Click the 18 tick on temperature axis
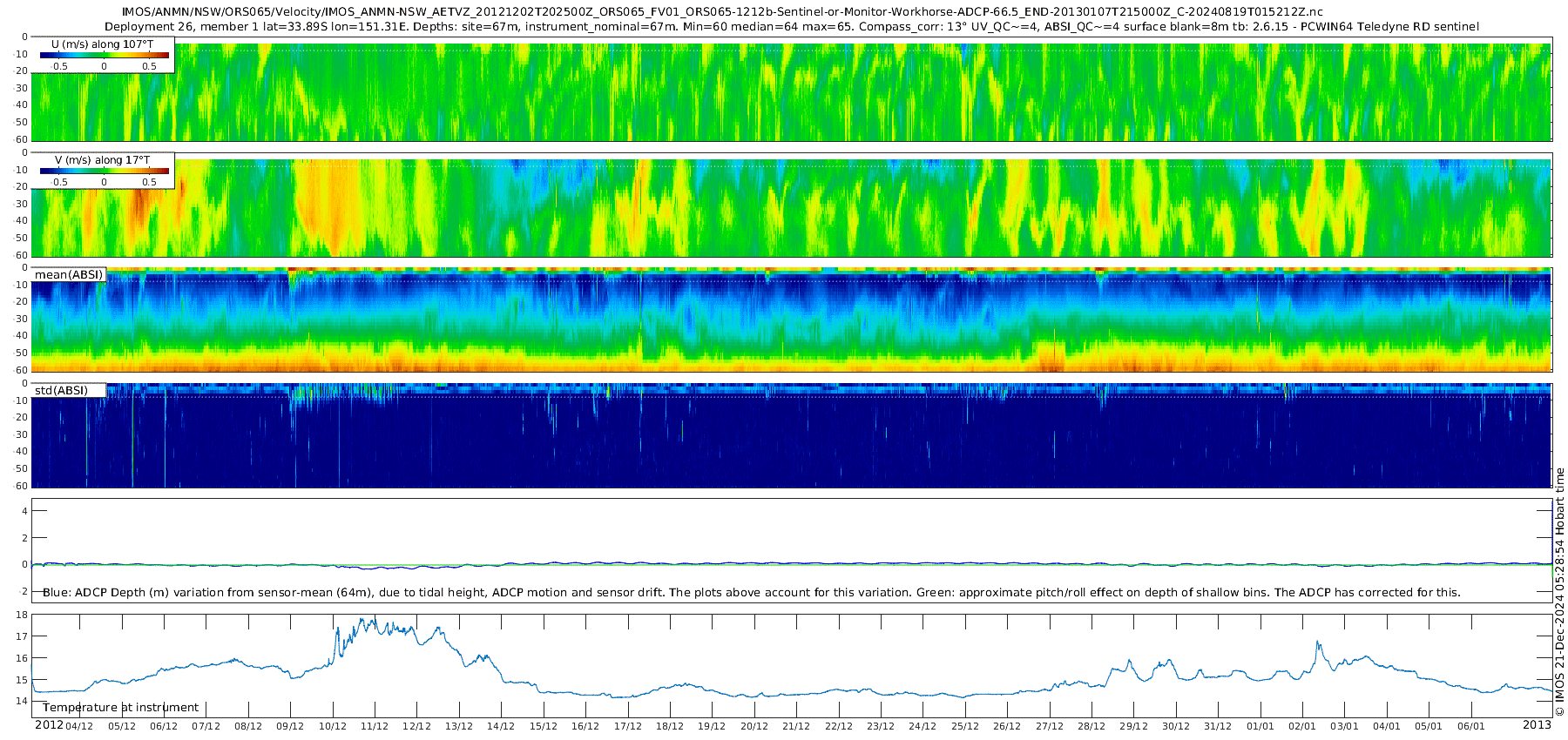This screenshot has height=740, width=1568. (22, 616)
